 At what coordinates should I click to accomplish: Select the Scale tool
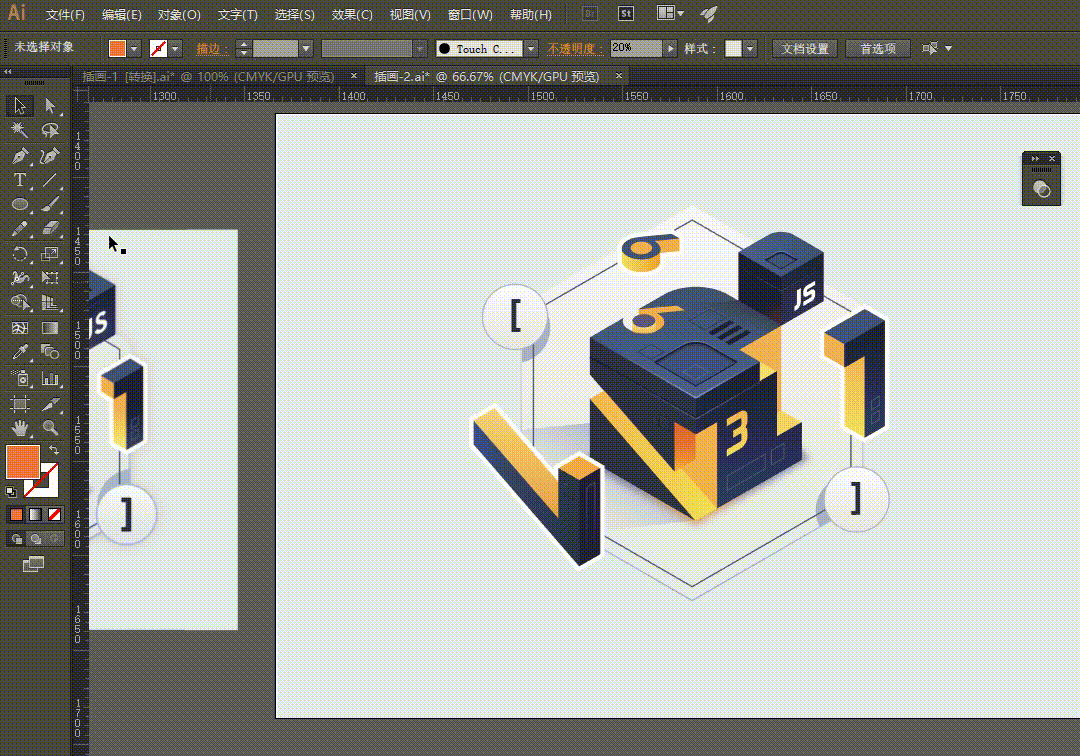(50, 254)
